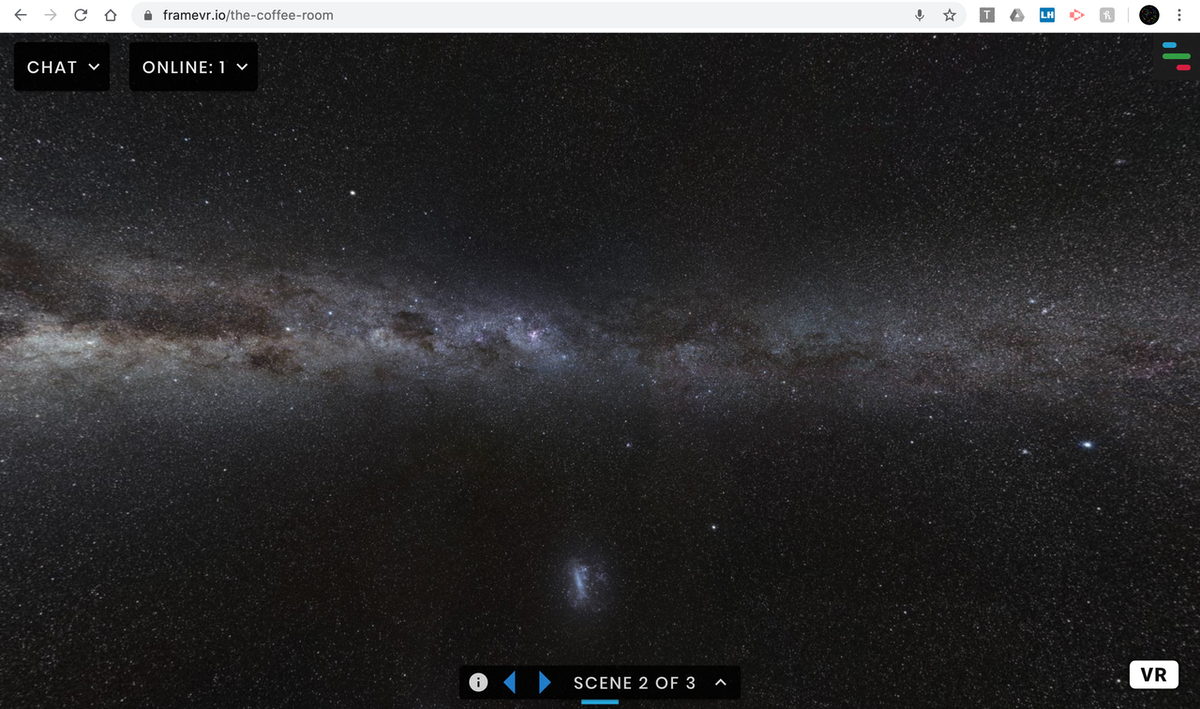Click the Honey extension icon

(x=1108, y=16)
